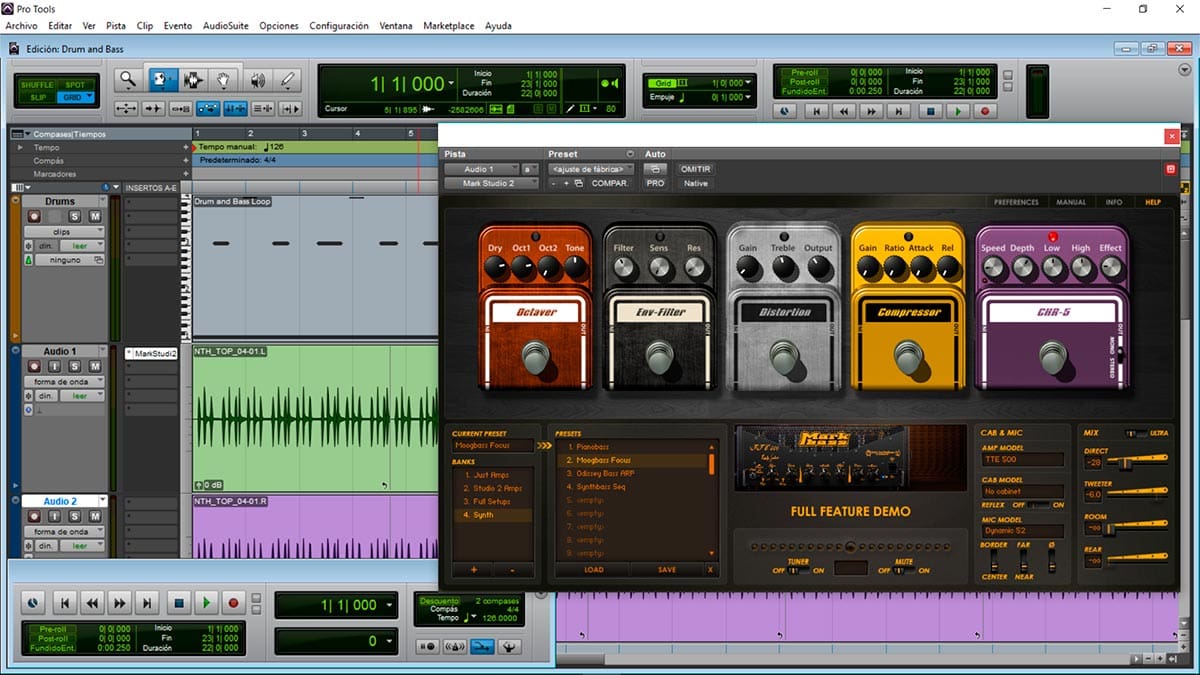The height and width of the screenshot is (675, 1200).
Task: Toggle the metronome click icon
Action: pyautogui.click(x=454, y=646)
